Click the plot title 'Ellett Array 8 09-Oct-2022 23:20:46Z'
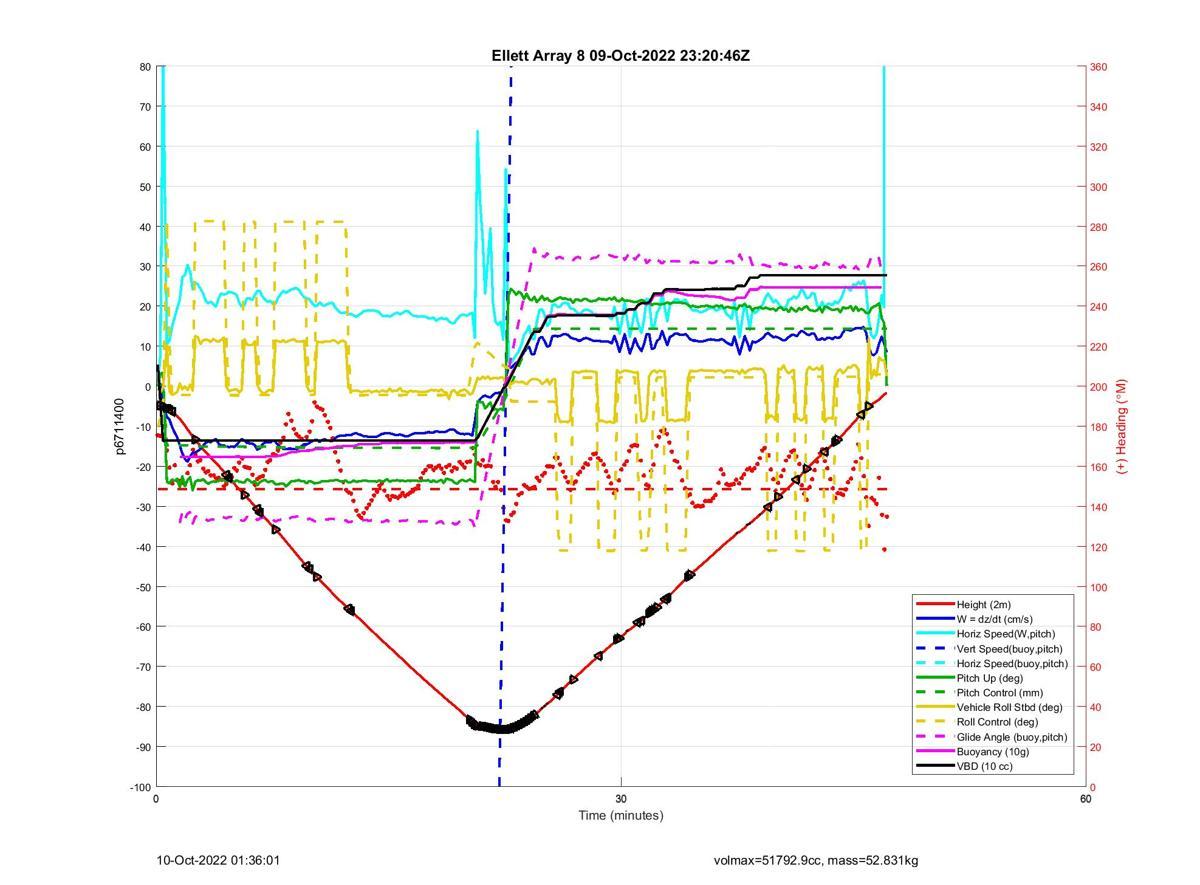1200x885 pixels. (x=620, y=56)
